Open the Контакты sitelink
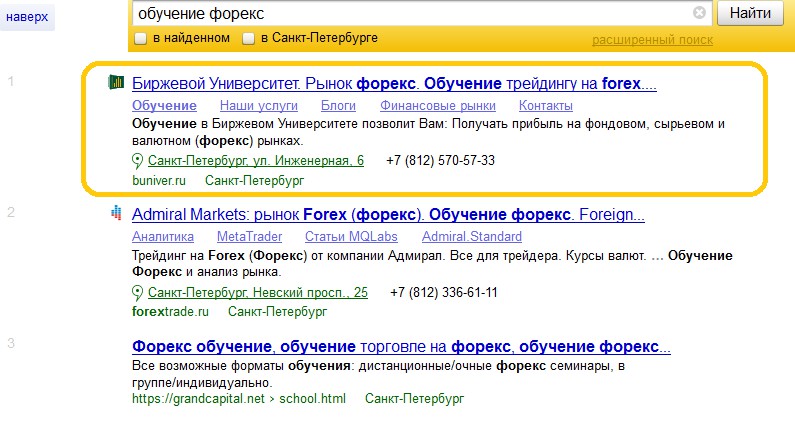Image resolution: width=795 pixels, height=433 pixels. [x=546, y=105]
